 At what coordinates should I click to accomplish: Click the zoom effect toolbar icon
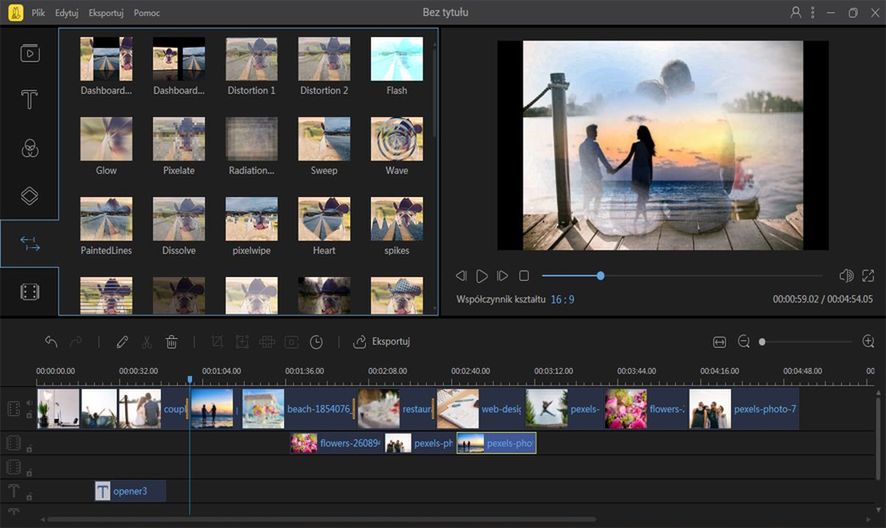242,341
